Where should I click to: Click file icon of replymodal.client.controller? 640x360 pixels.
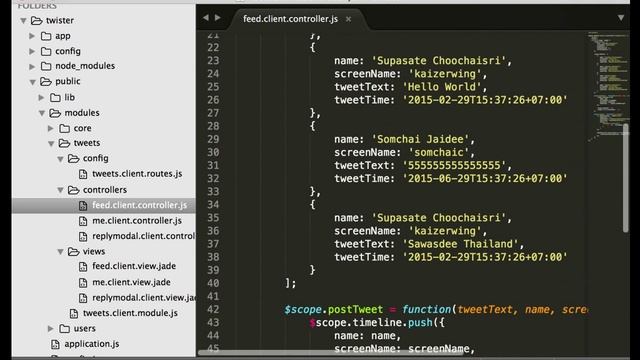coord(83,237)
